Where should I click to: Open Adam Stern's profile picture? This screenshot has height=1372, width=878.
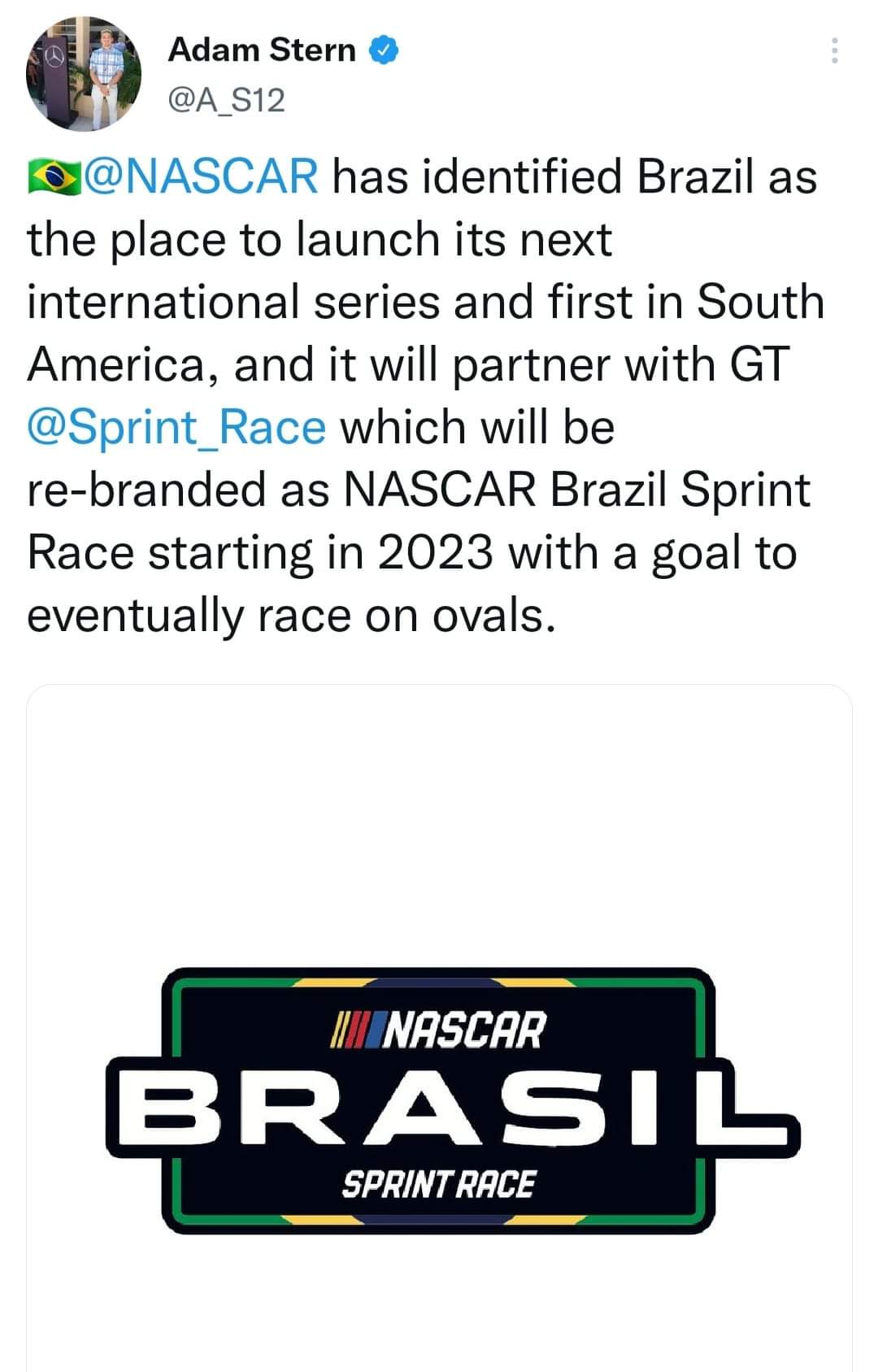coord(84,74)
